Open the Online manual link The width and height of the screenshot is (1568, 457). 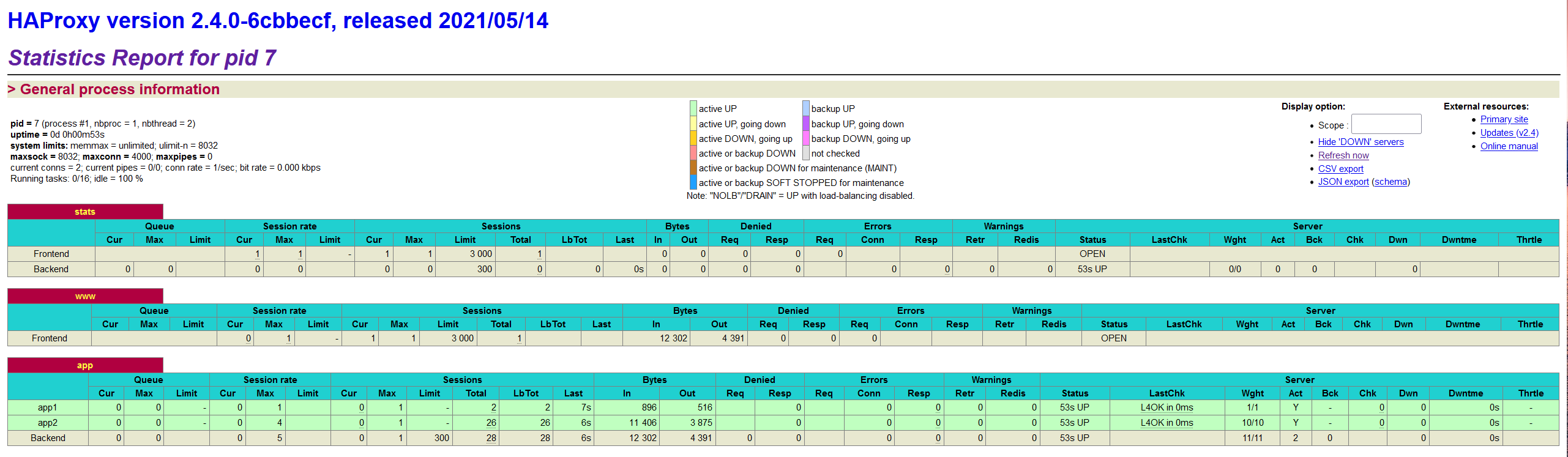tap(1509, 146)
